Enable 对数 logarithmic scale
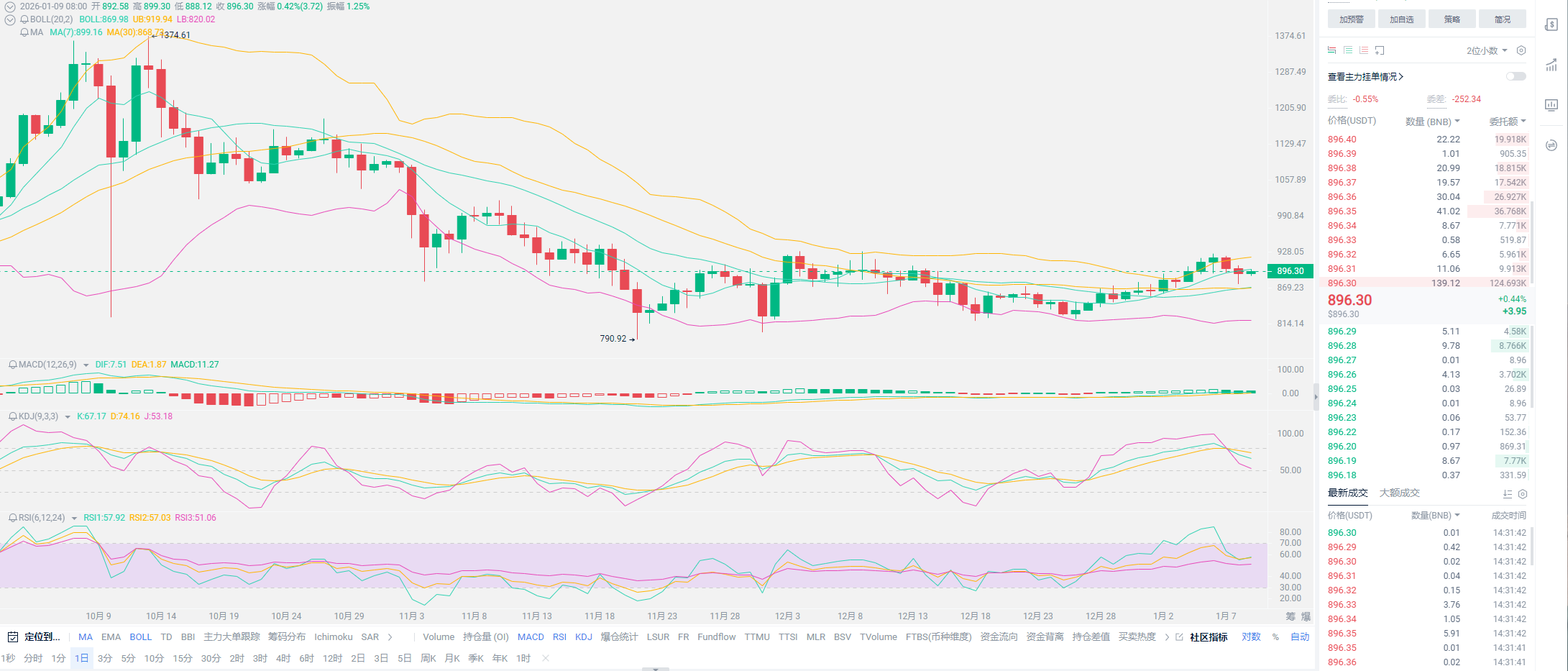The height and width of the screenshot is (671, 1568). coord(1251,636)
